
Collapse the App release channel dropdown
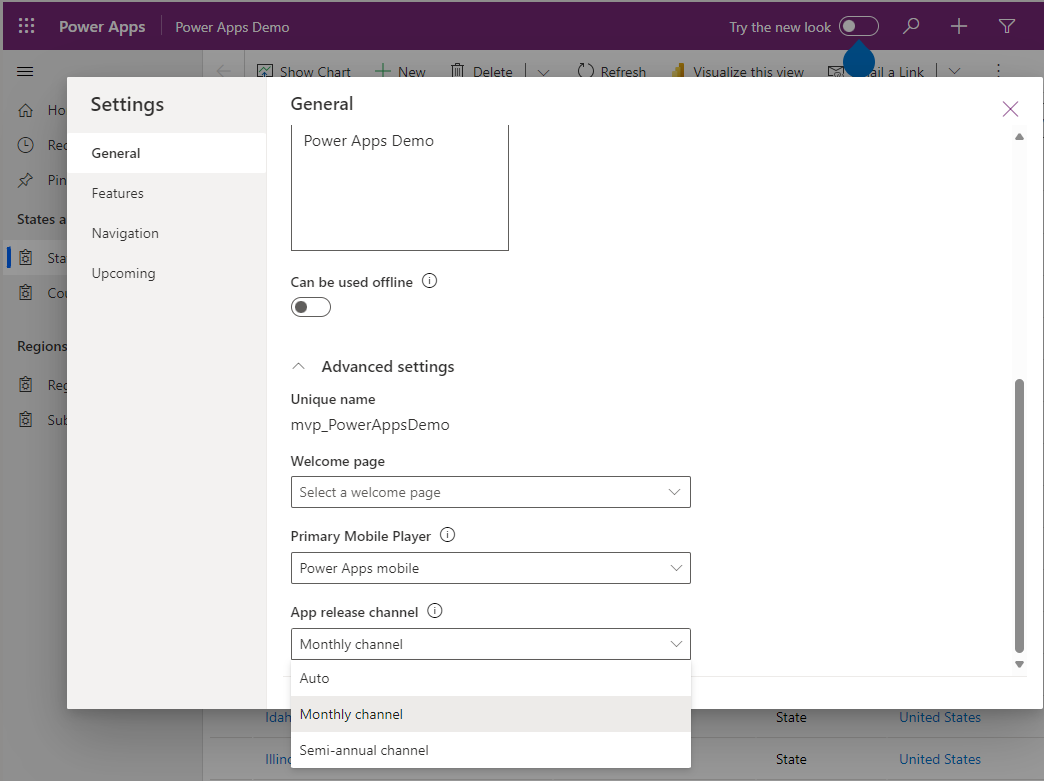point(491,644)
